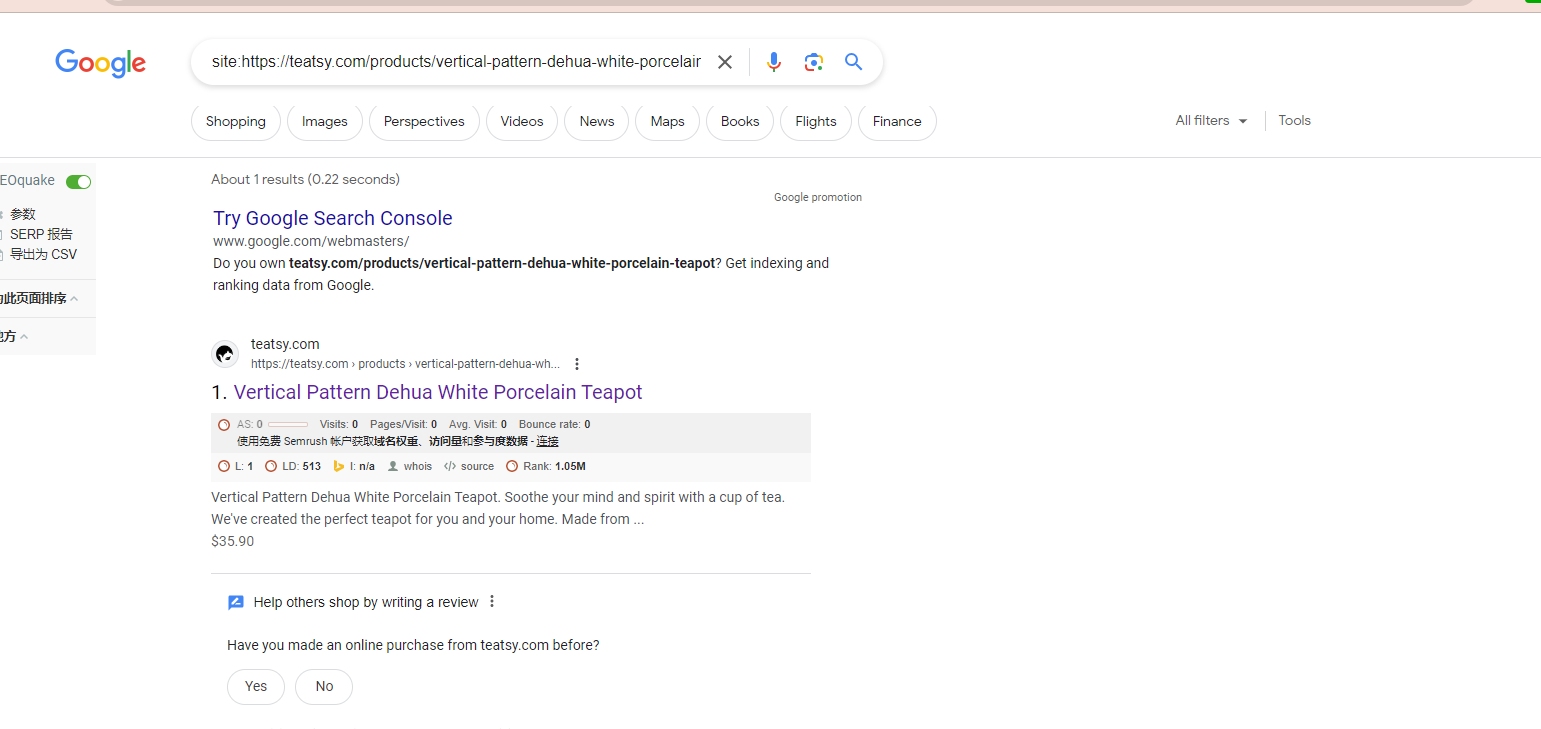Toggle the SEOquake switch off
Screen dimensions: 1541x729
78,181
